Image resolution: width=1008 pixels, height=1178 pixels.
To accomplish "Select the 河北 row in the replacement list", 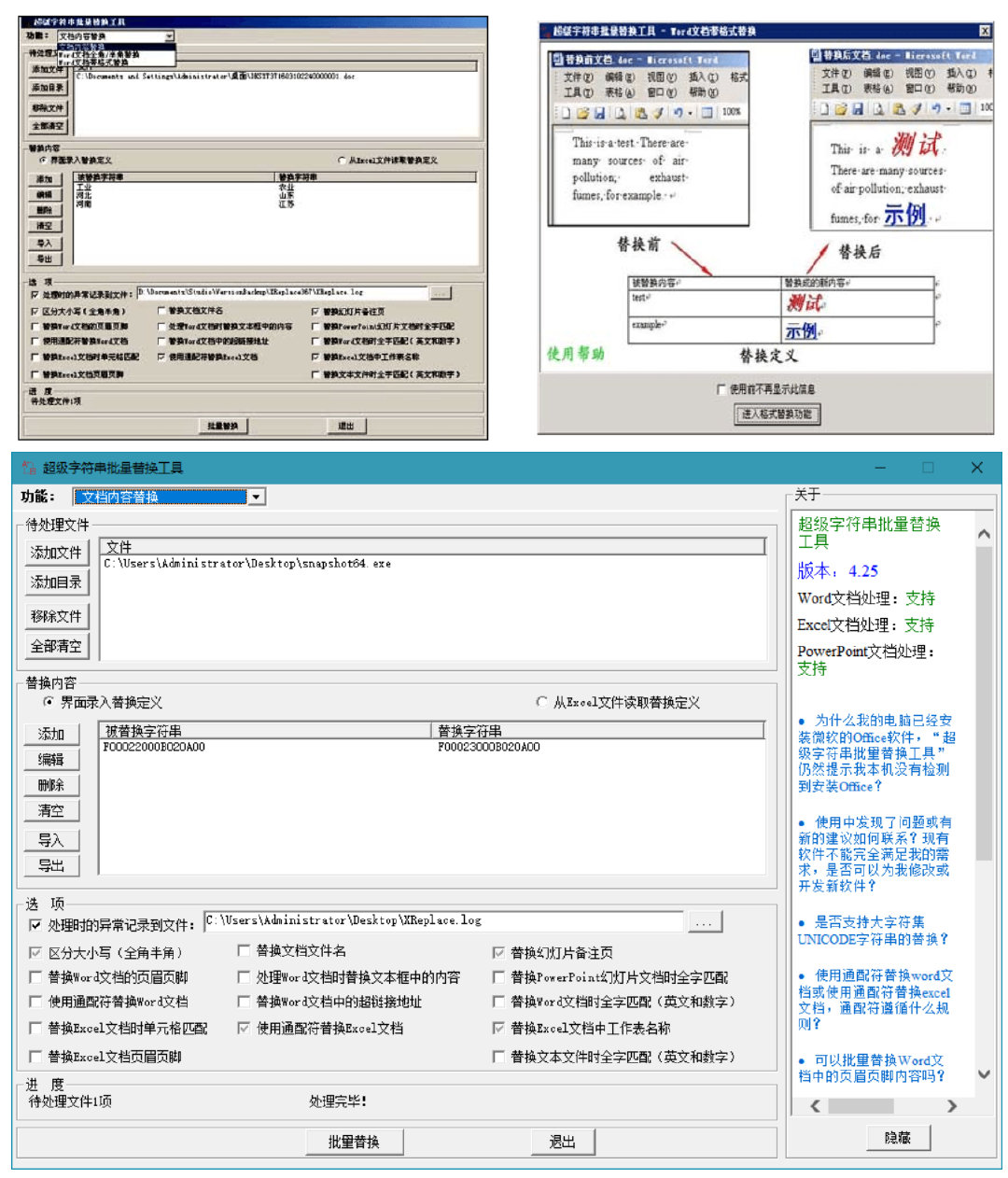I will (x=275, y=195).
